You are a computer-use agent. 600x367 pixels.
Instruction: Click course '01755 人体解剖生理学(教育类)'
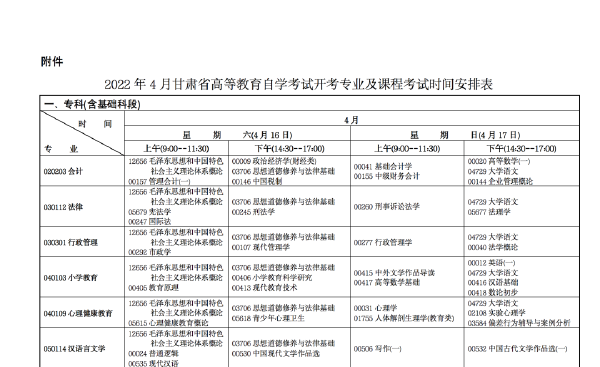pyautogui.click(x=404, y=318)
